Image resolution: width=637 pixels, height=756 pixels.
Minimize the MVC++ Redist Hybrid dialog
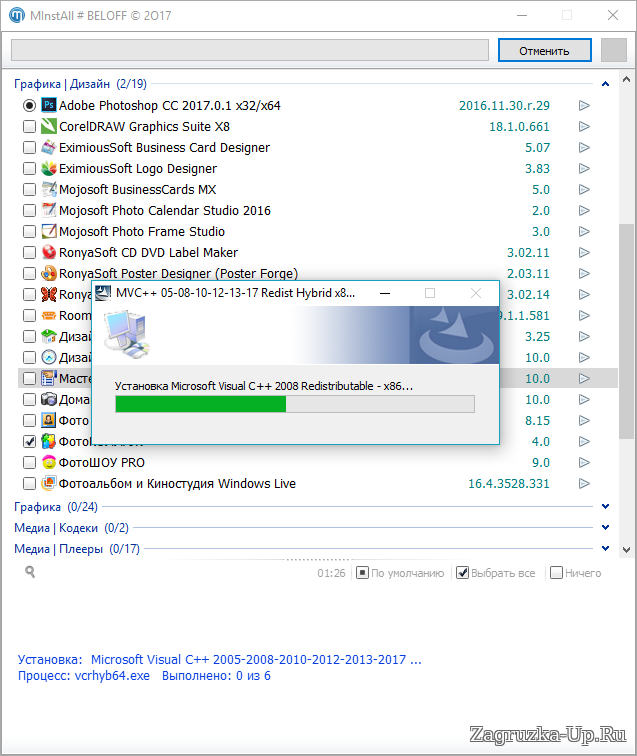[x=385, y=293]
